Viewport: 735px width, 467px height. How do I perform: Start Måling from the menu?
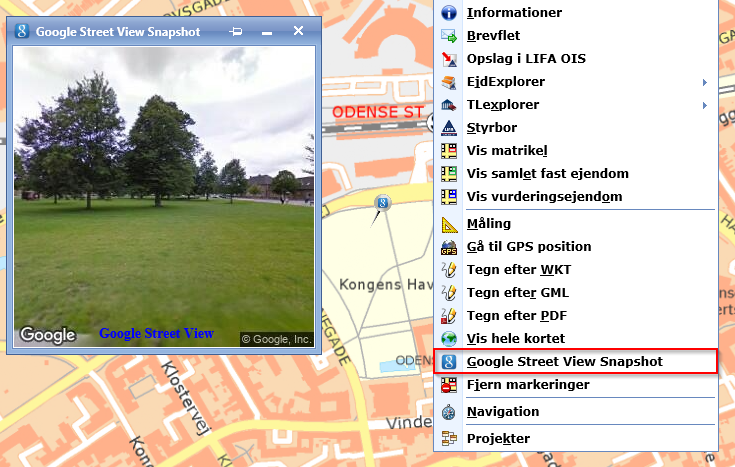[x=576, y=224]
